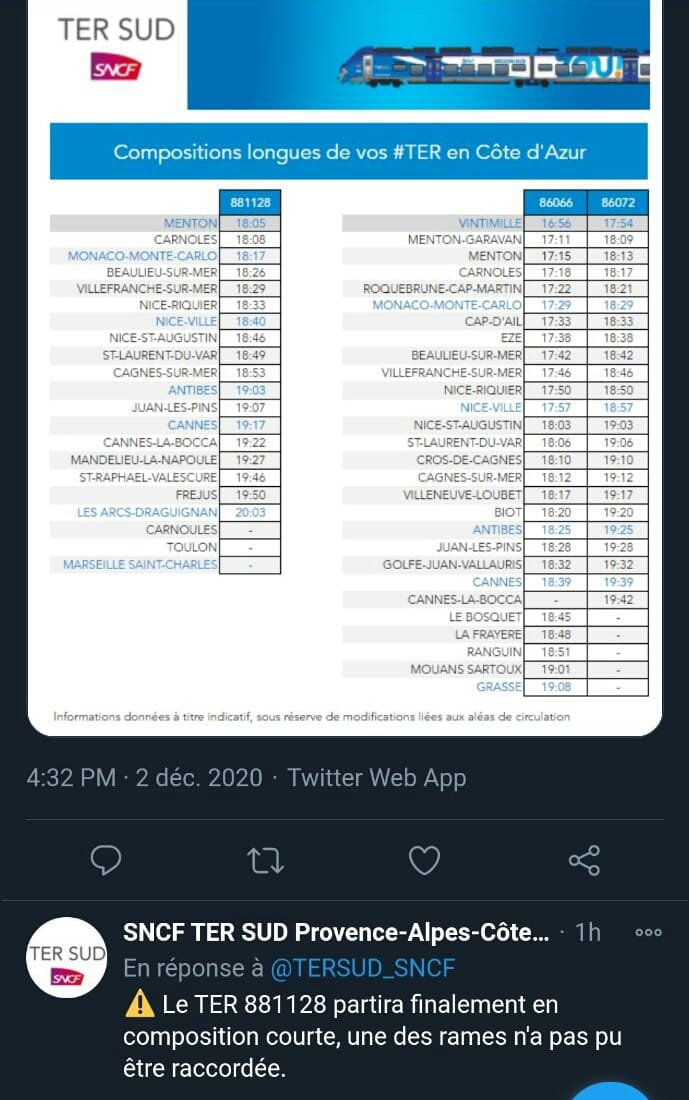Open the three-dot menu on the reply
Viewport: 689px width, 1100px height.
coord(648,932)
